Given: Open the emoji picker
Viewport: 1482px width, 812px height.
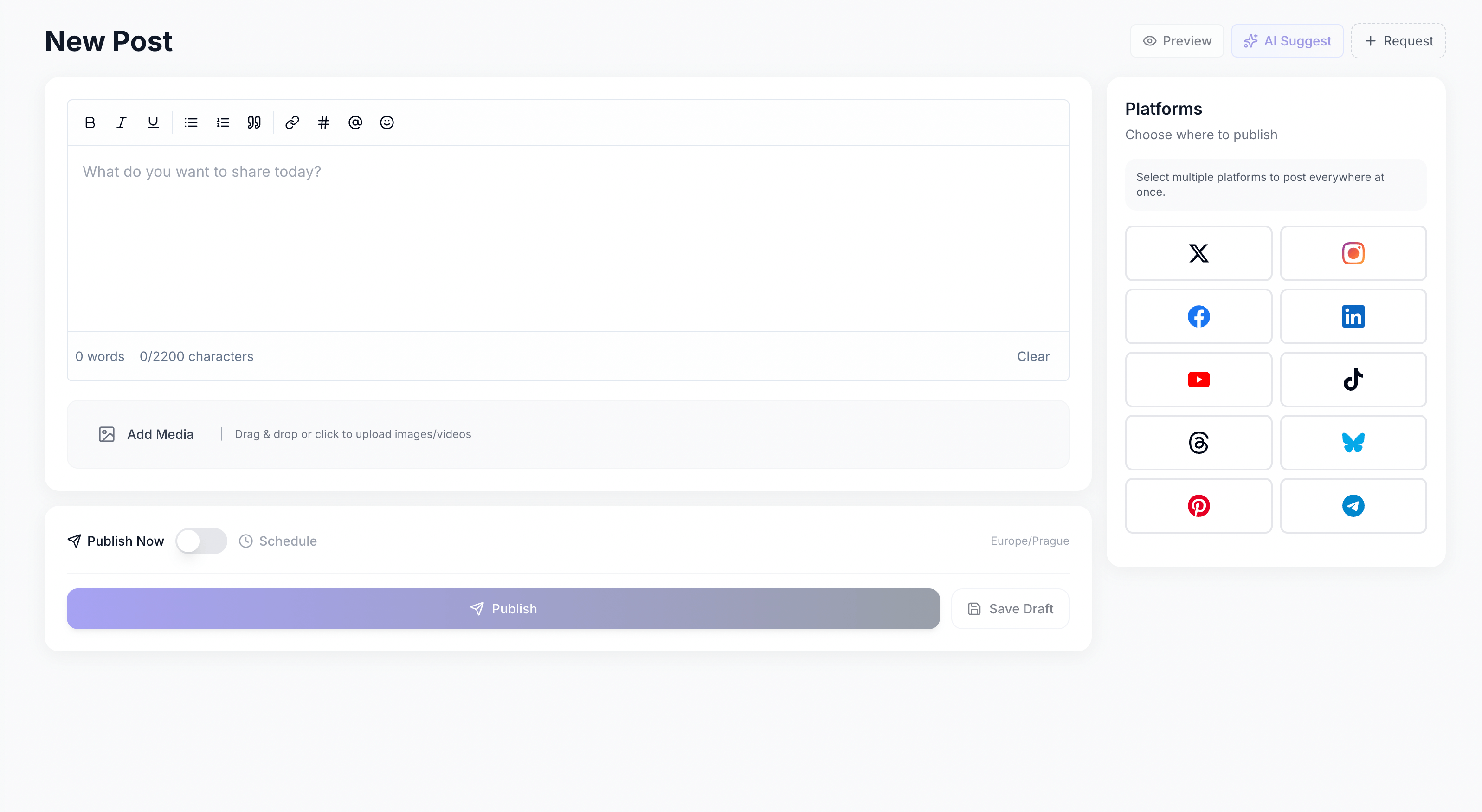Looking at the screenshot, I should click(x=387, y=122).
